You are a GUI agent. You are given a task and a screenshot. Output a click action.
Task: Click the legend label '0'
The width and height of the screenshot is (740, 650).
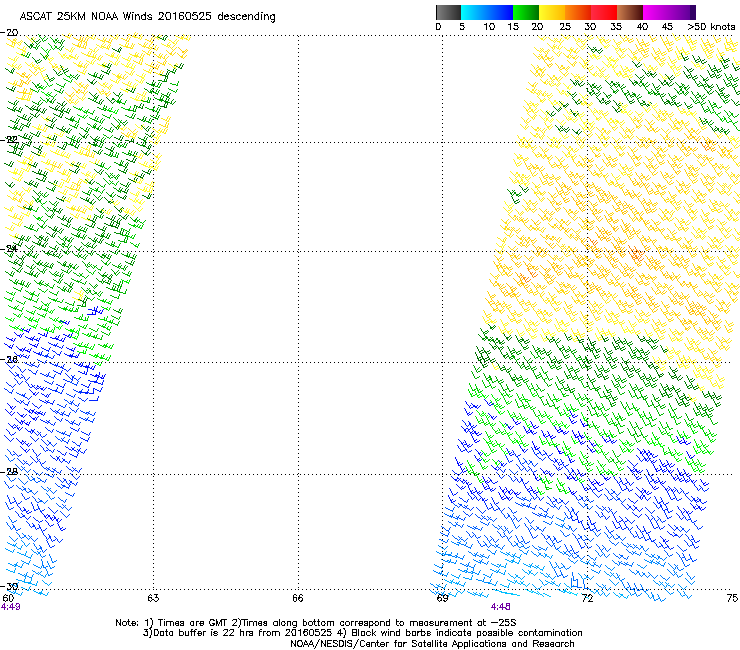(x=438, y=27)
